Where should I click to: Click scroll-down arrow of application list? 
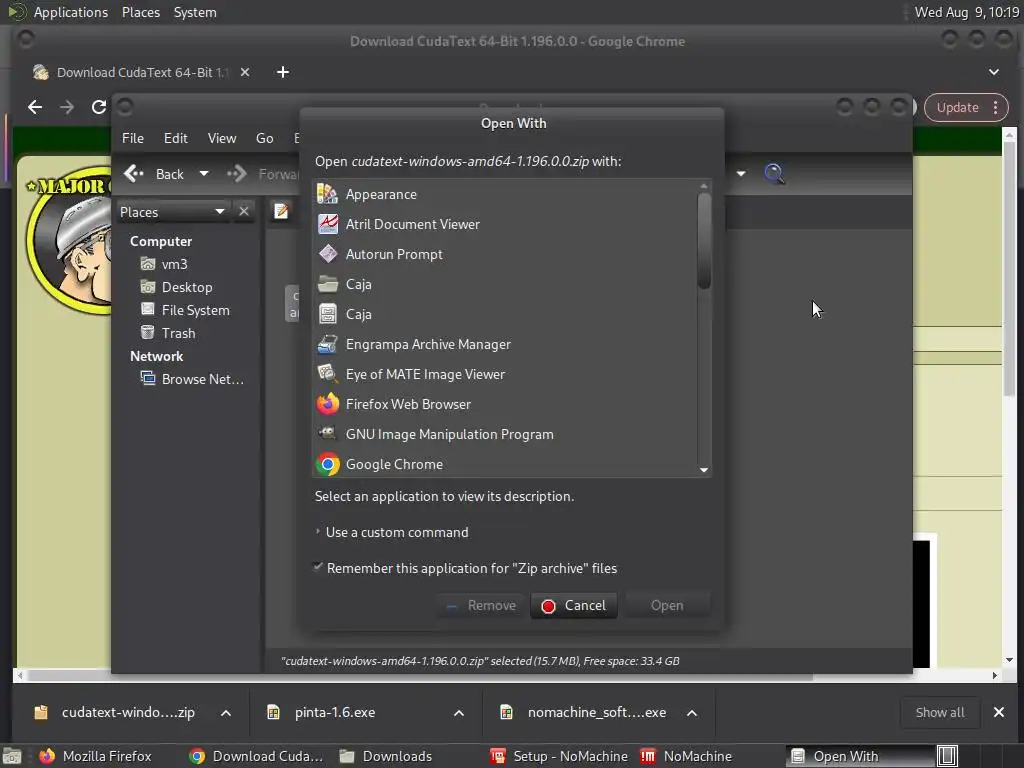(x=703, y=470)
